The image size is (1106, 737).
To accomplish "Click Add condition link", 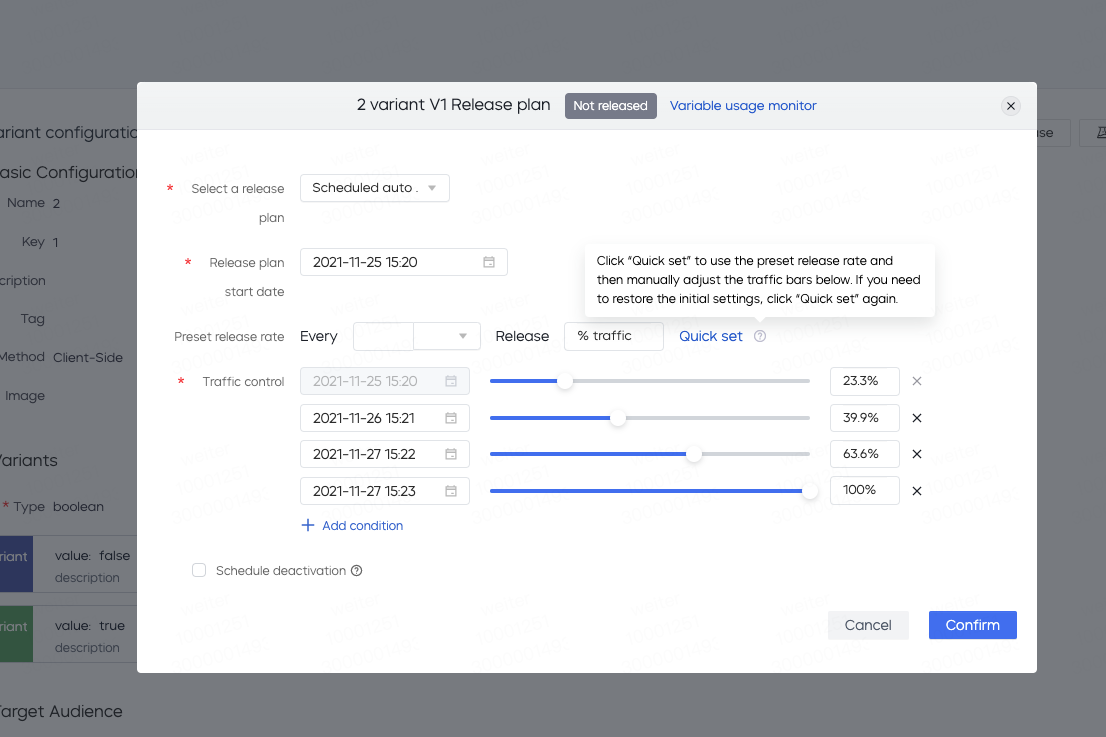I will click(363, 525).
